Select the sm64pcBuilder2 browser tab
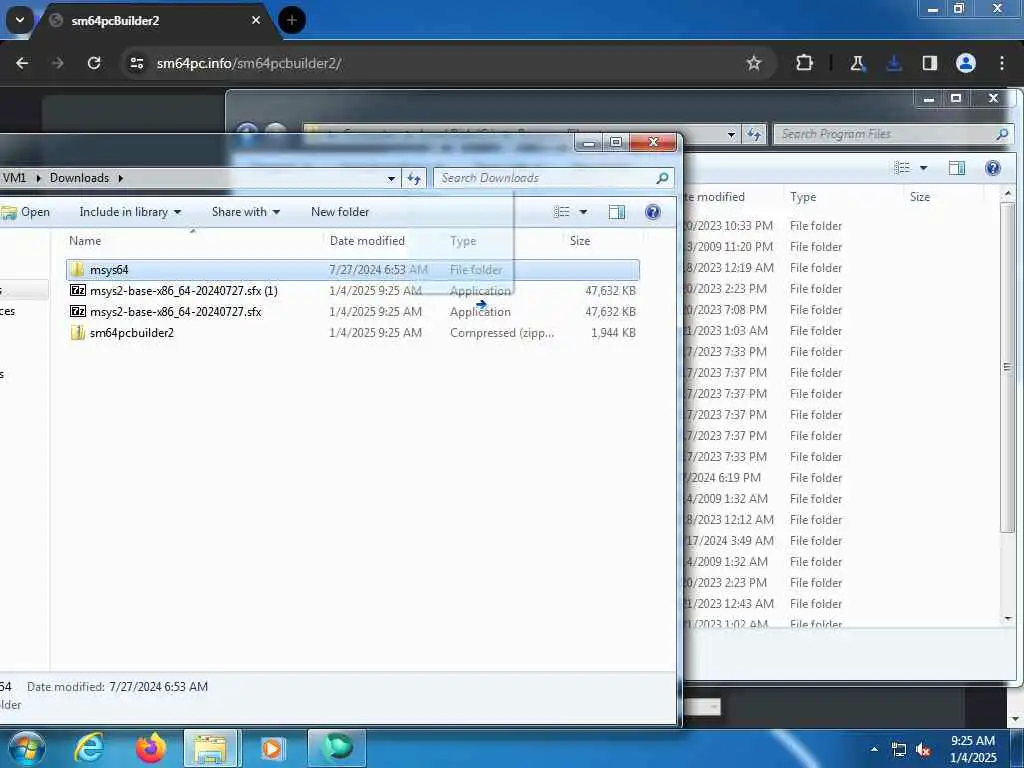The width and height of the screenshot is (1024, 768). point(157,20)
